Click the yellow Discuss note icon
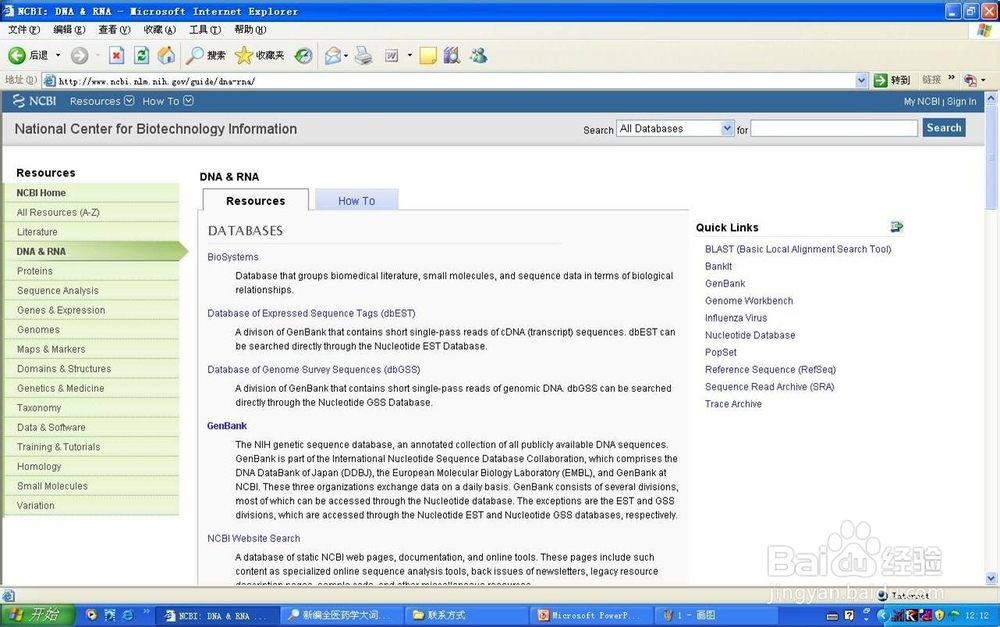 point(428,55)
